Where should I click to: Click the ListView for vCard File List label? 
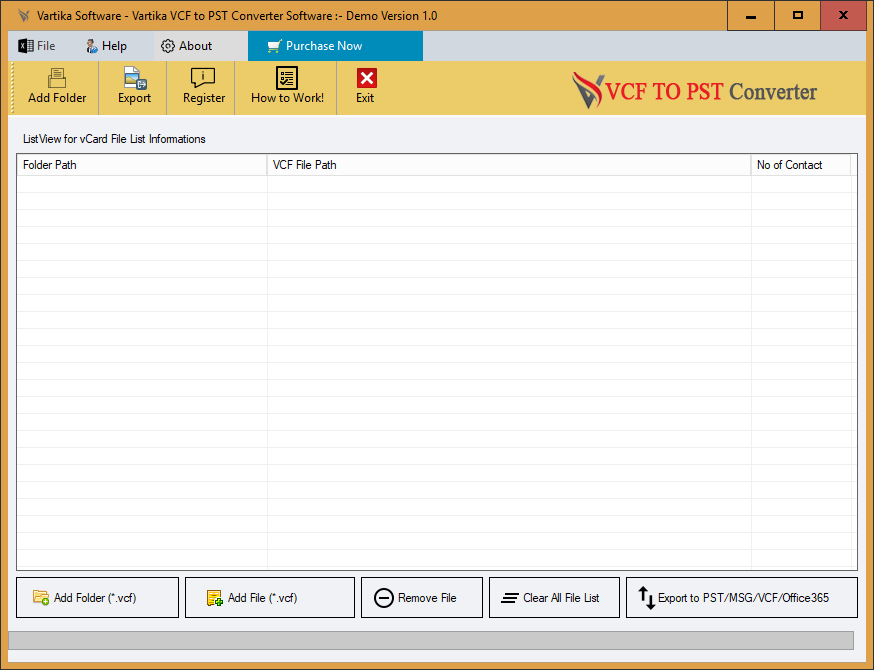(x=114, y=139)
